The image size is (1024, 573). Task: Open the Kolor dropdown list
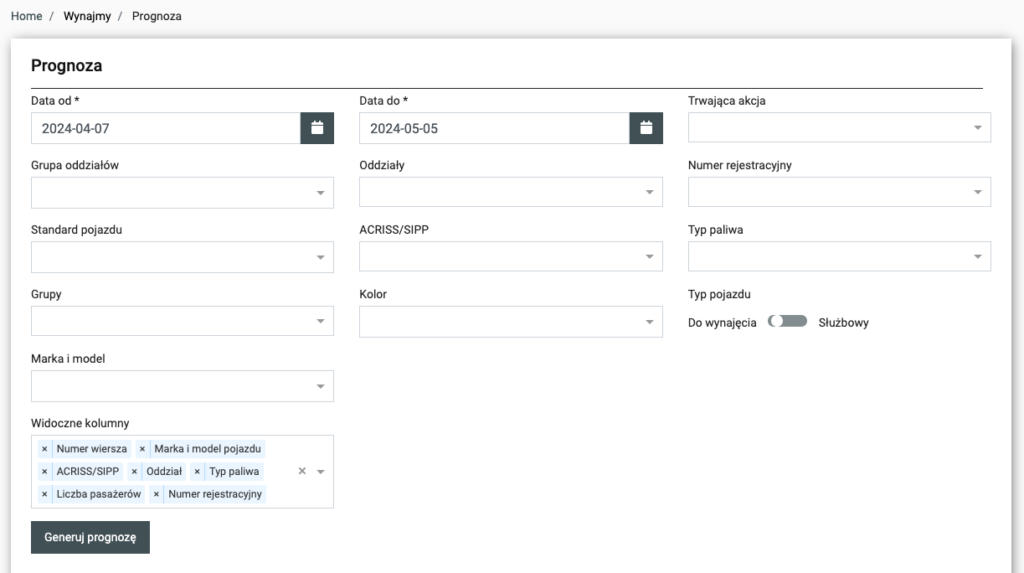pos(510,322)
